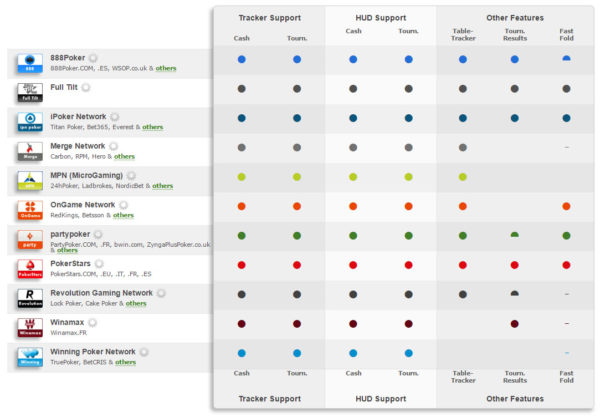600x417 pixels.
Task: Click the OnGame logo icon
Action: pyautogui.click(x=30, y=210)
